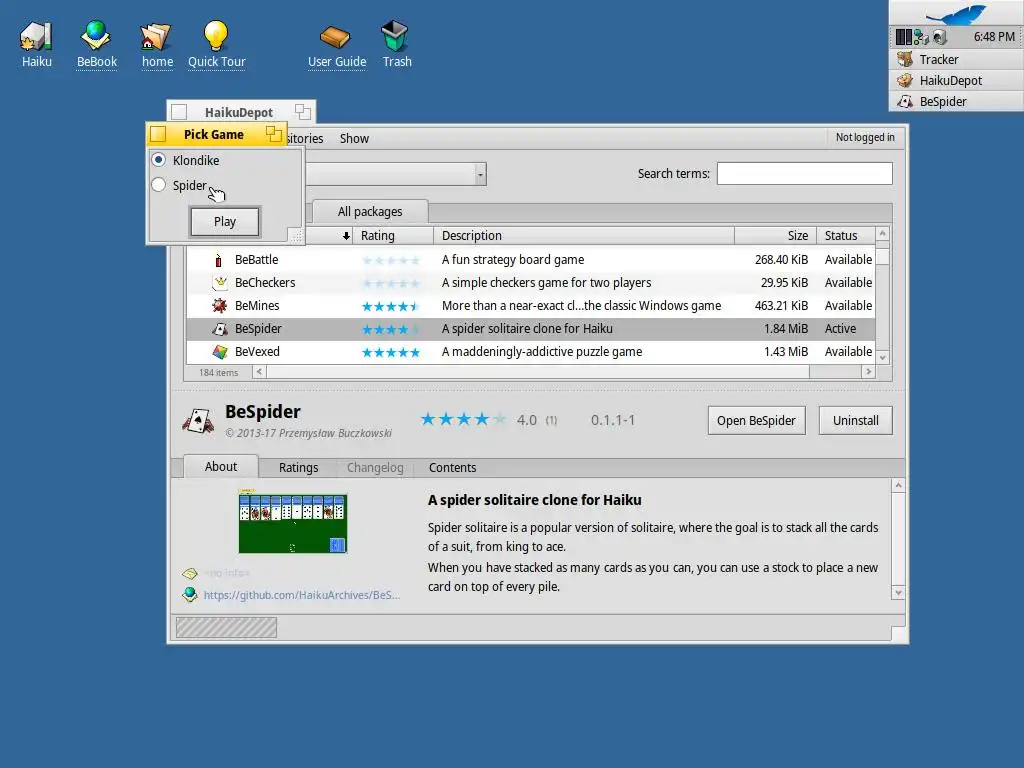Switch to the Changelog tab
The width and height of the screenshot is (1024, 768).
(375, 468)
